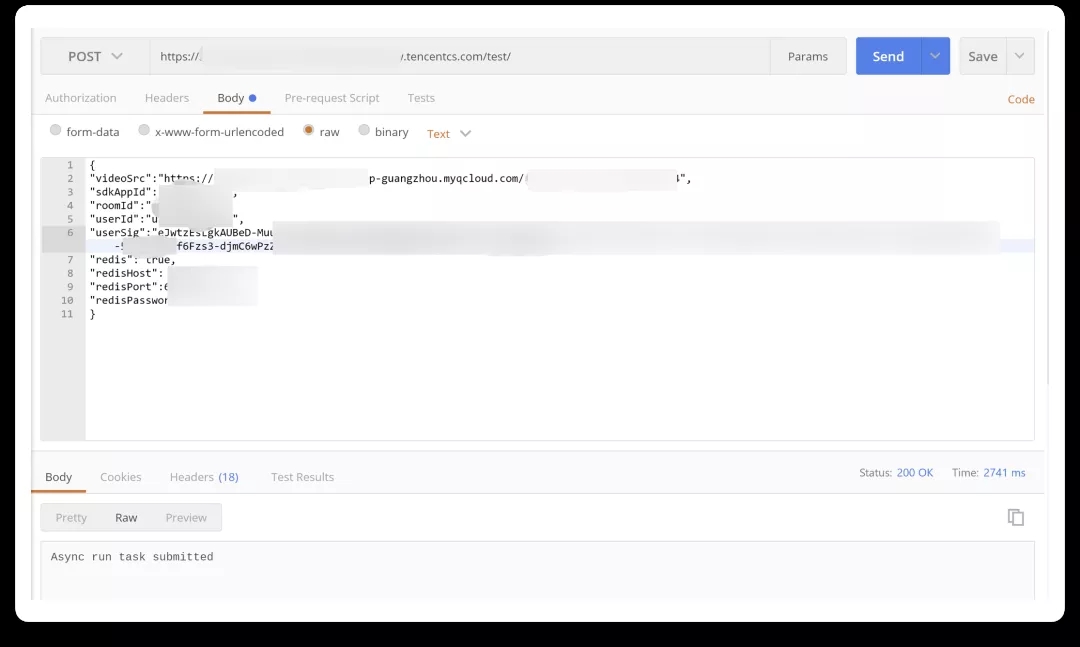The width and height of the screenshot is (1080, 647).
Task: Copy response using the clipboard icon
Action: [1016, 517]
